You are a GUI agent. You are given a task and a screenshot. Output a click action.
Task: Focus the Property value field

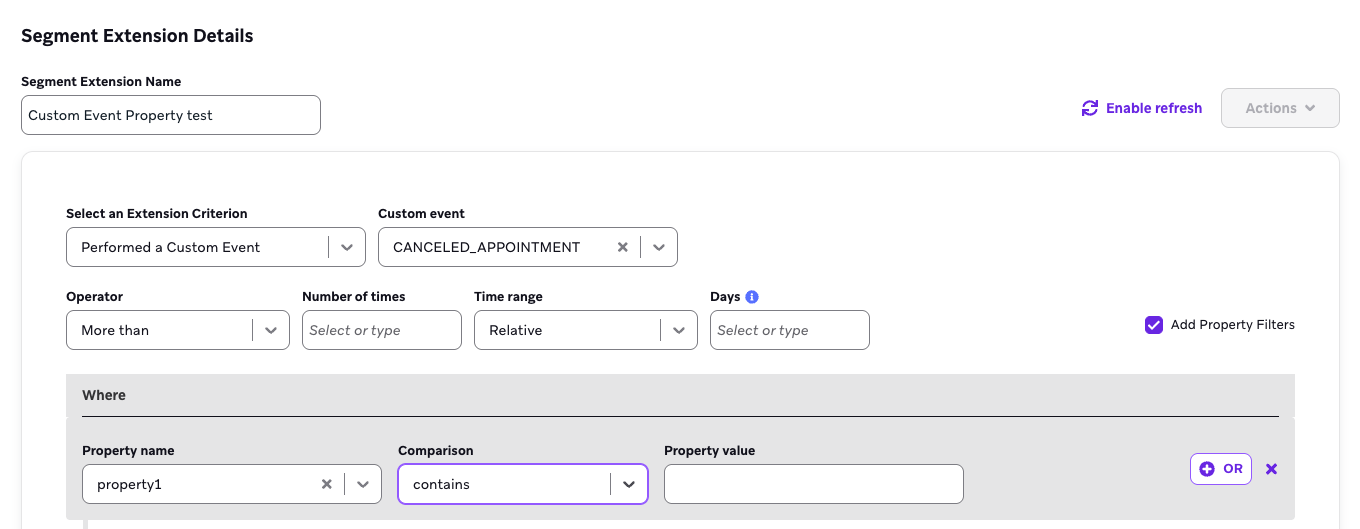(x=814, y=484)
